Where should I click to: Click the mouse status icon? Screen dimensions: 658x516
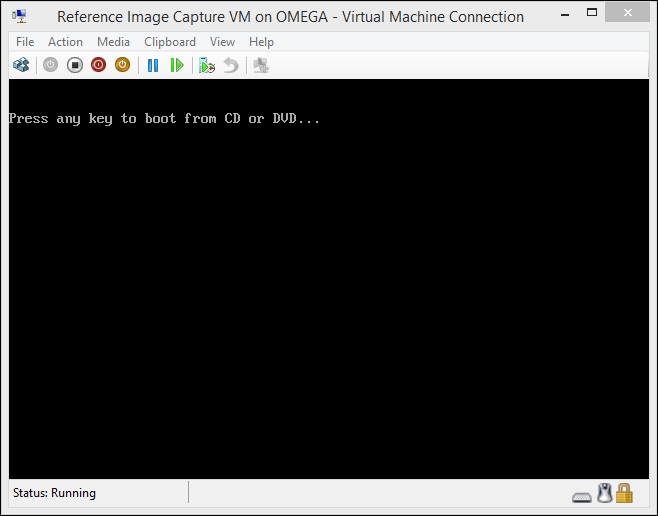605,493
